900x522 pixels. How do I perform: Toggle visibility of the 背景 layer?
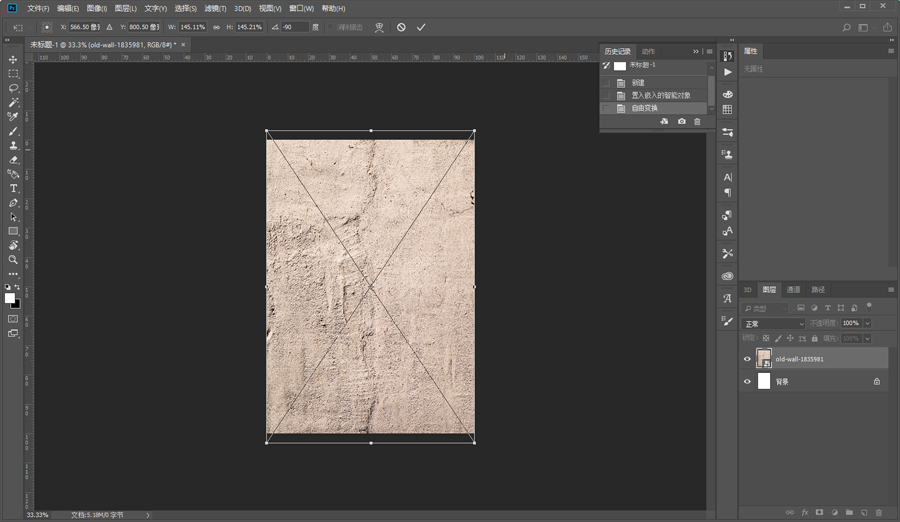coord(747,381)
